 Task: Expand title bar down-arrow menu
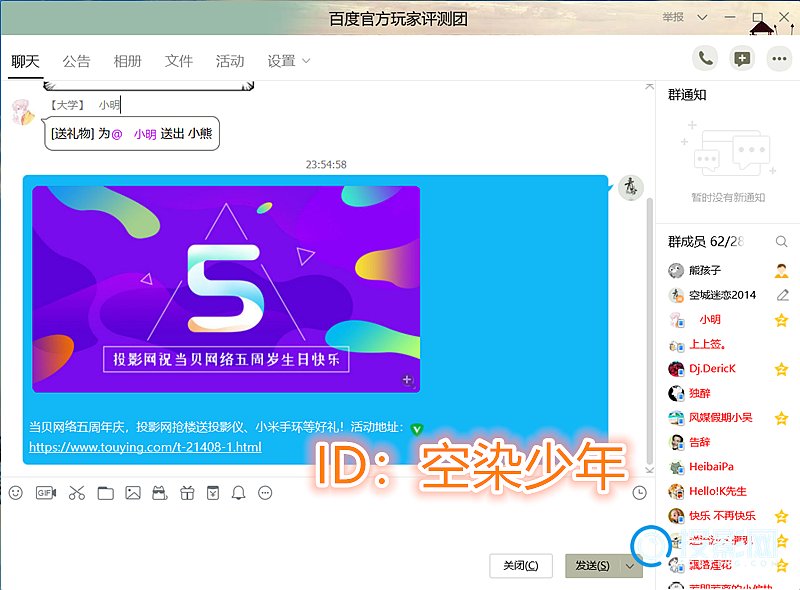pyautogui.click(x=703, y=18)
